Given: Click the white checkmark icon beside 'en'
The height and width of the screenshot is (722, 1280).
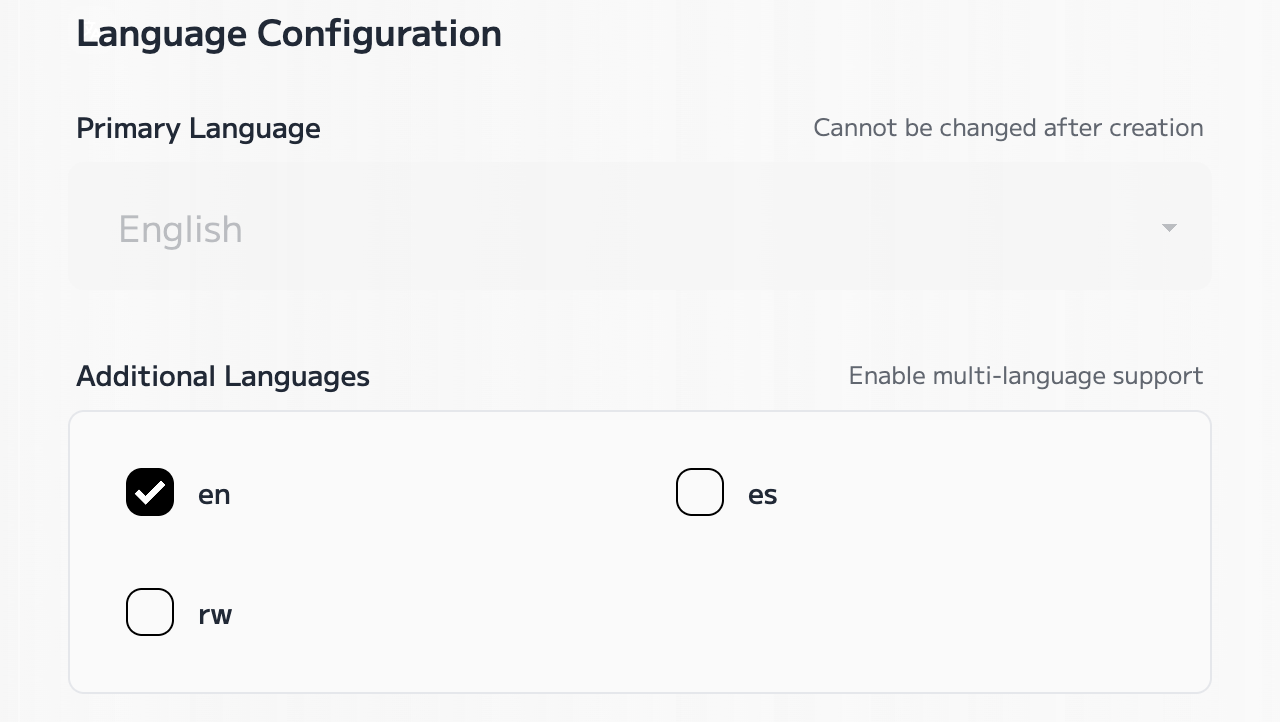Looking at the screenshot, I should point(150,492).
